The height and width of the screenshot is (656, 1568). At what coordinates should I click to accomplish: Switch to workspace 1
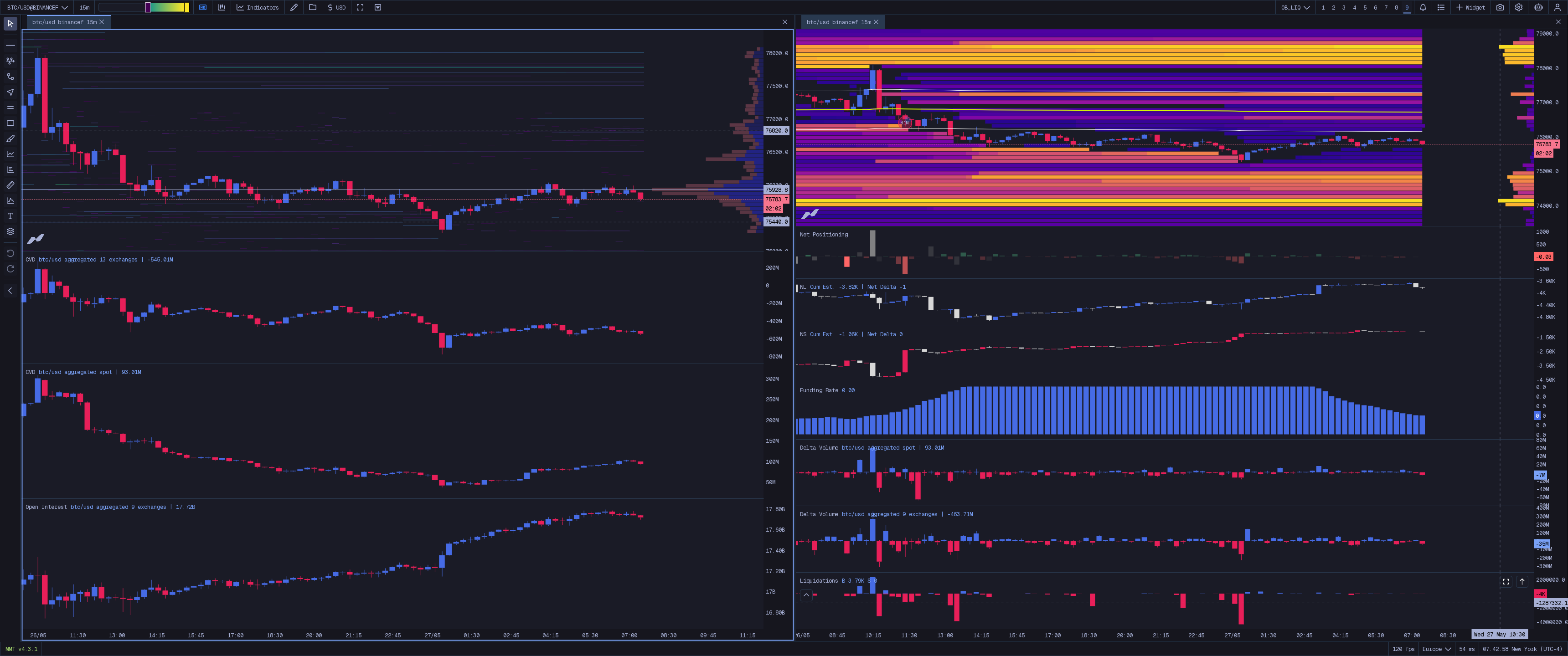click(1323, 7)
